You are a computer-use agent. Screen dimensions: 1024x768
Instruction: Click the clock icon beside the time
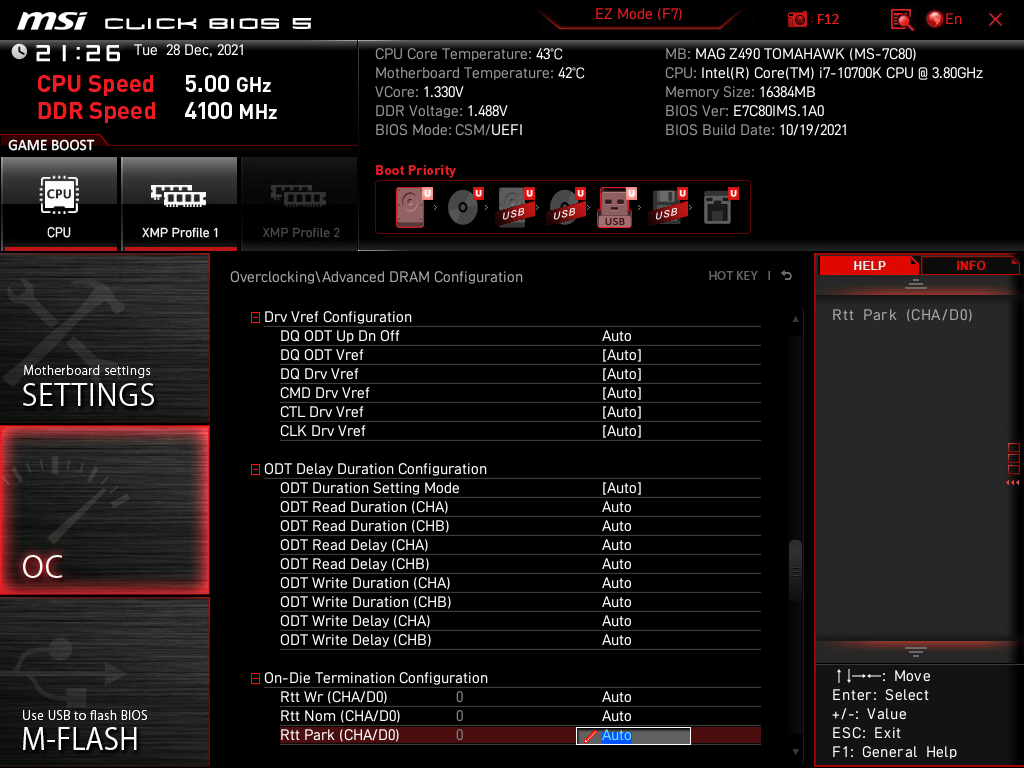19,52
